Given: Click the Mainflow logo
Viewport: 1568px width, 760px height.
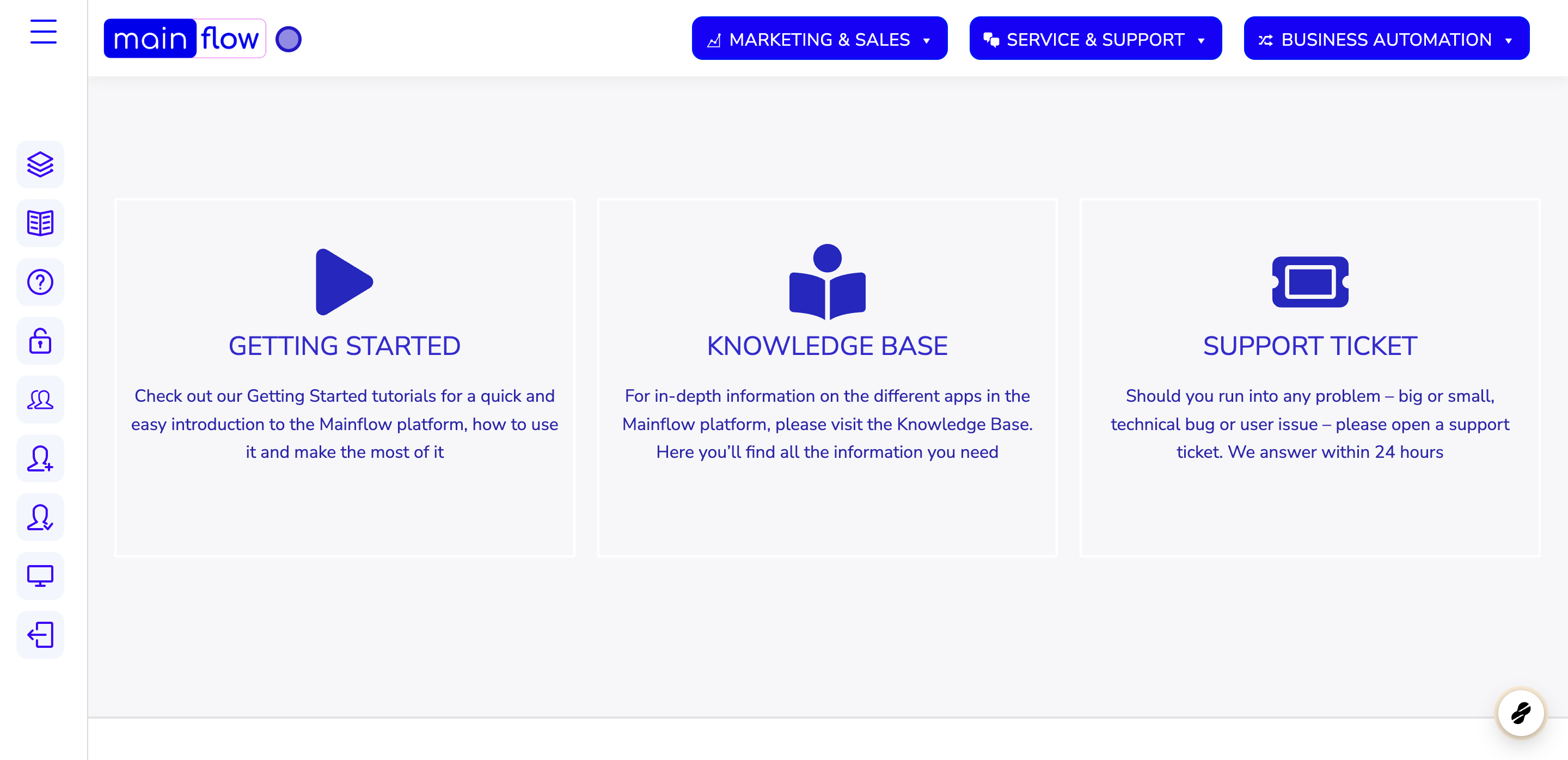Looking at the screenshot, I should click(x=185, y=38).
